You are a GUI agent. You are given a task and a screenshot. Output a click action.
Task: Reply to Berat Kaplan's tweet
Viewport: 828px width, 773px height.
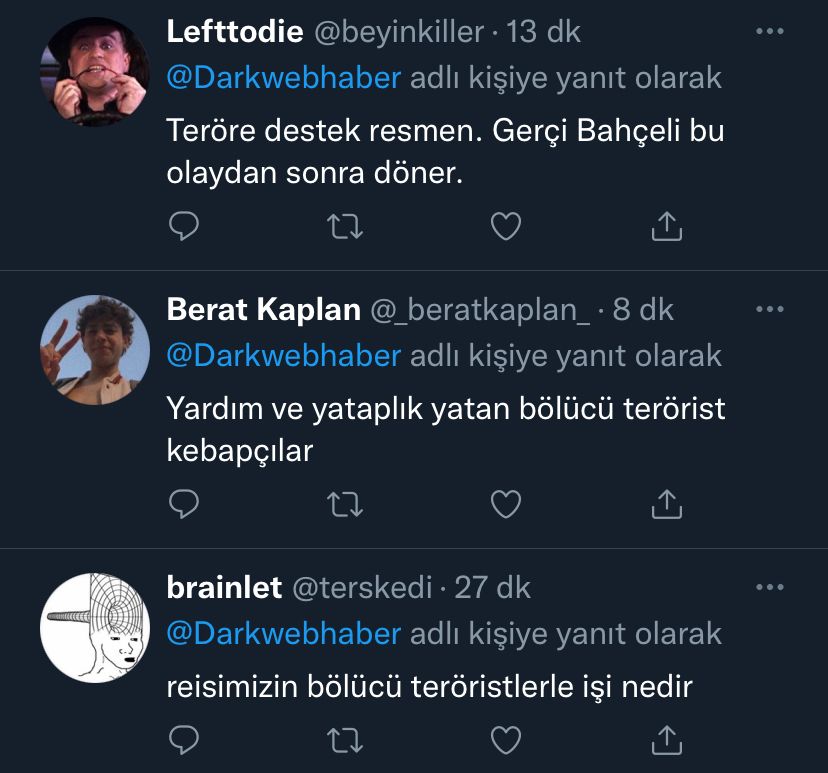click(183, 504)
